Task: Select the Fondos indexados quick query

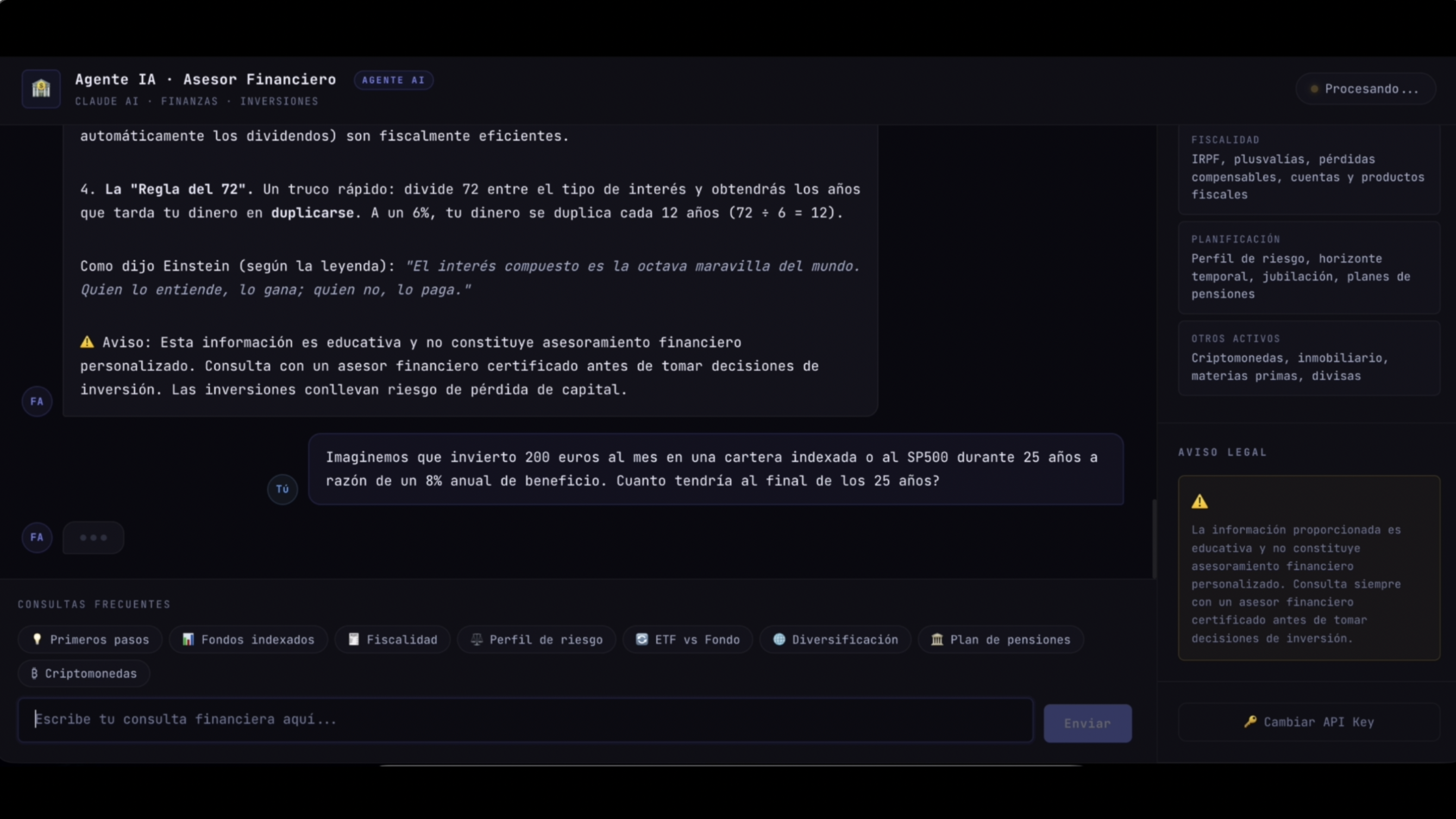Action: (x=248, y=639)
